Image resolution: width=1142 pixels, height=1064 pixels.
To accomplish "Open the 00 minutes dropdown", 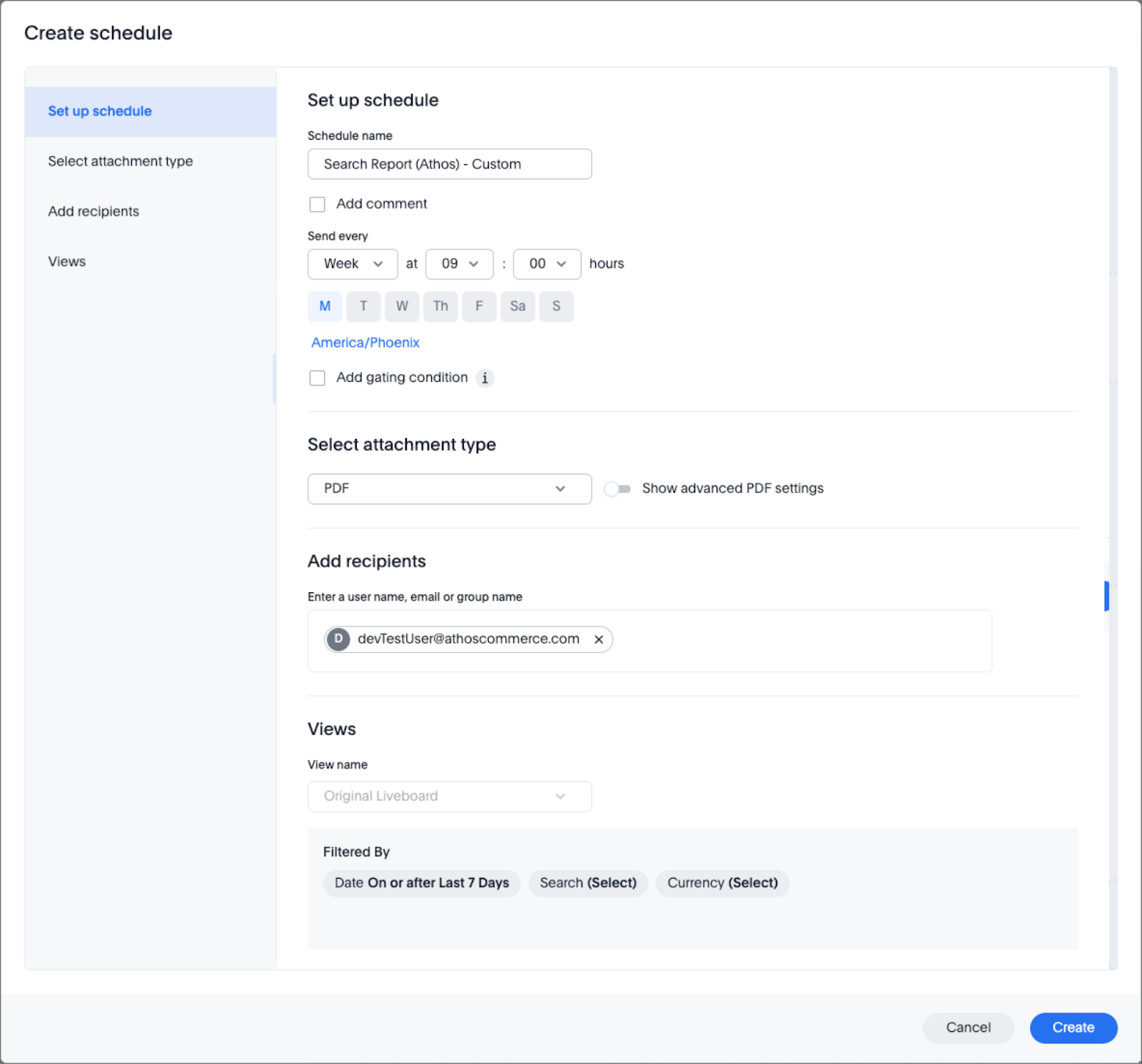I will click(x=547, y=264).
